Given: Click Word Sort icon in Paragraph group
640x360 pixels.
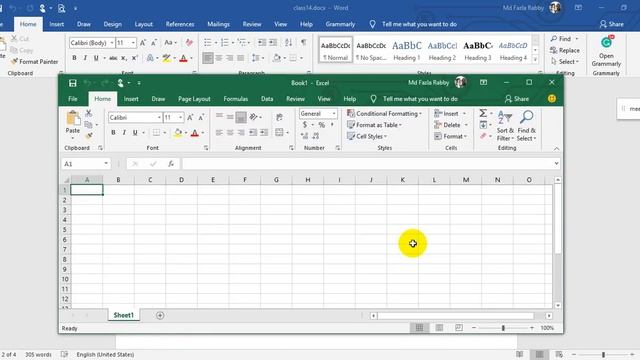Looking at the screenshot, I should click(289, 42).
